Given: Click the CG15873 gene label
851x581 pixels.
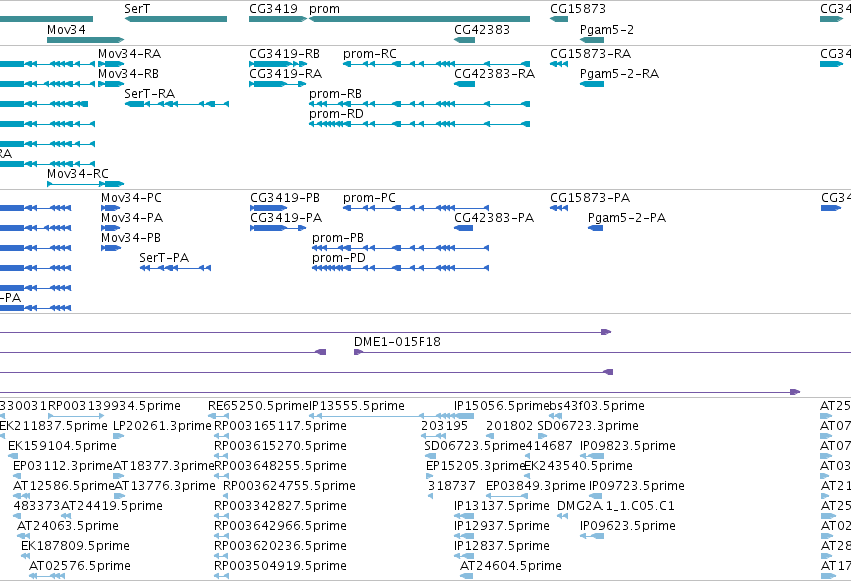Looking at the screenshot, I should point(578,9).
